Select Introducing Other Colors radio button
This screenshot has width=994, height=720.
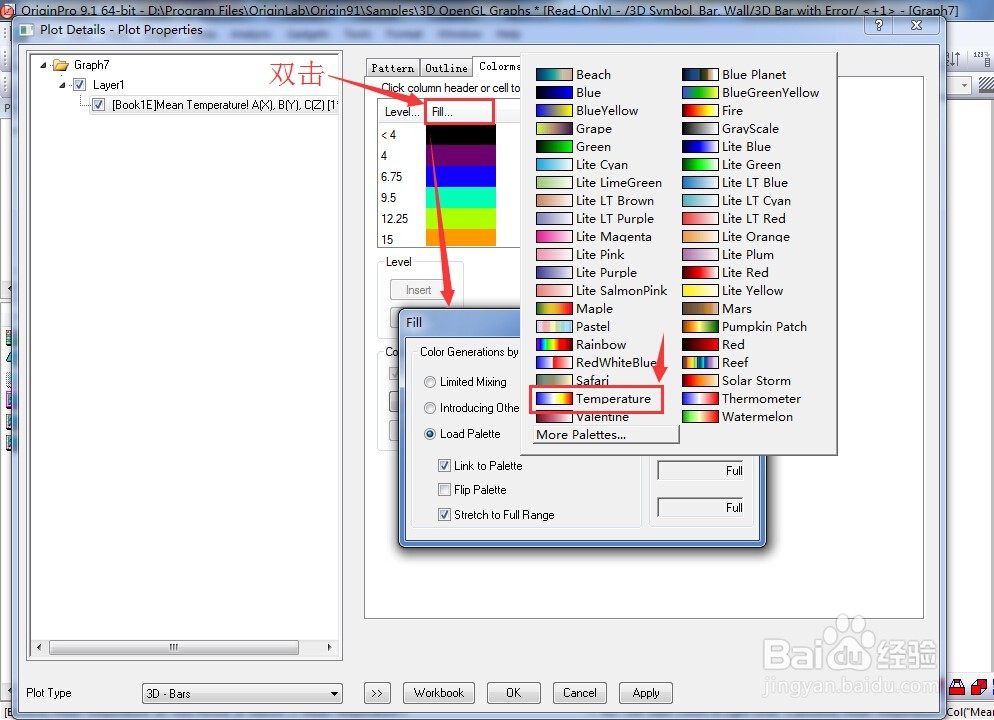tap(430, 408)
